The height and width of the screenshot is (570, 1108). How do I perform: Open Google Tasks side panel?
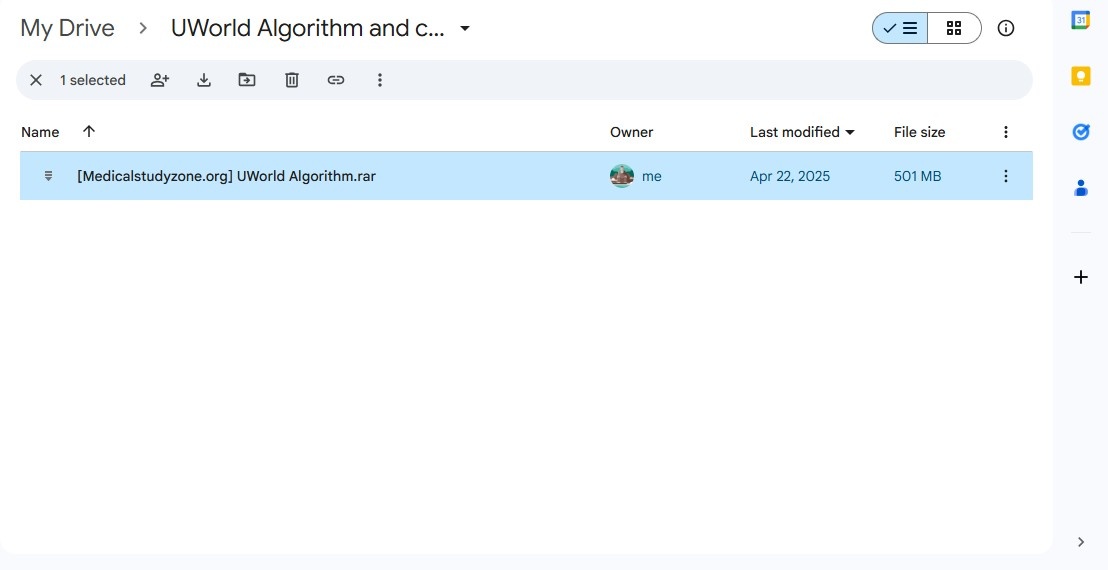[1080, 131]
